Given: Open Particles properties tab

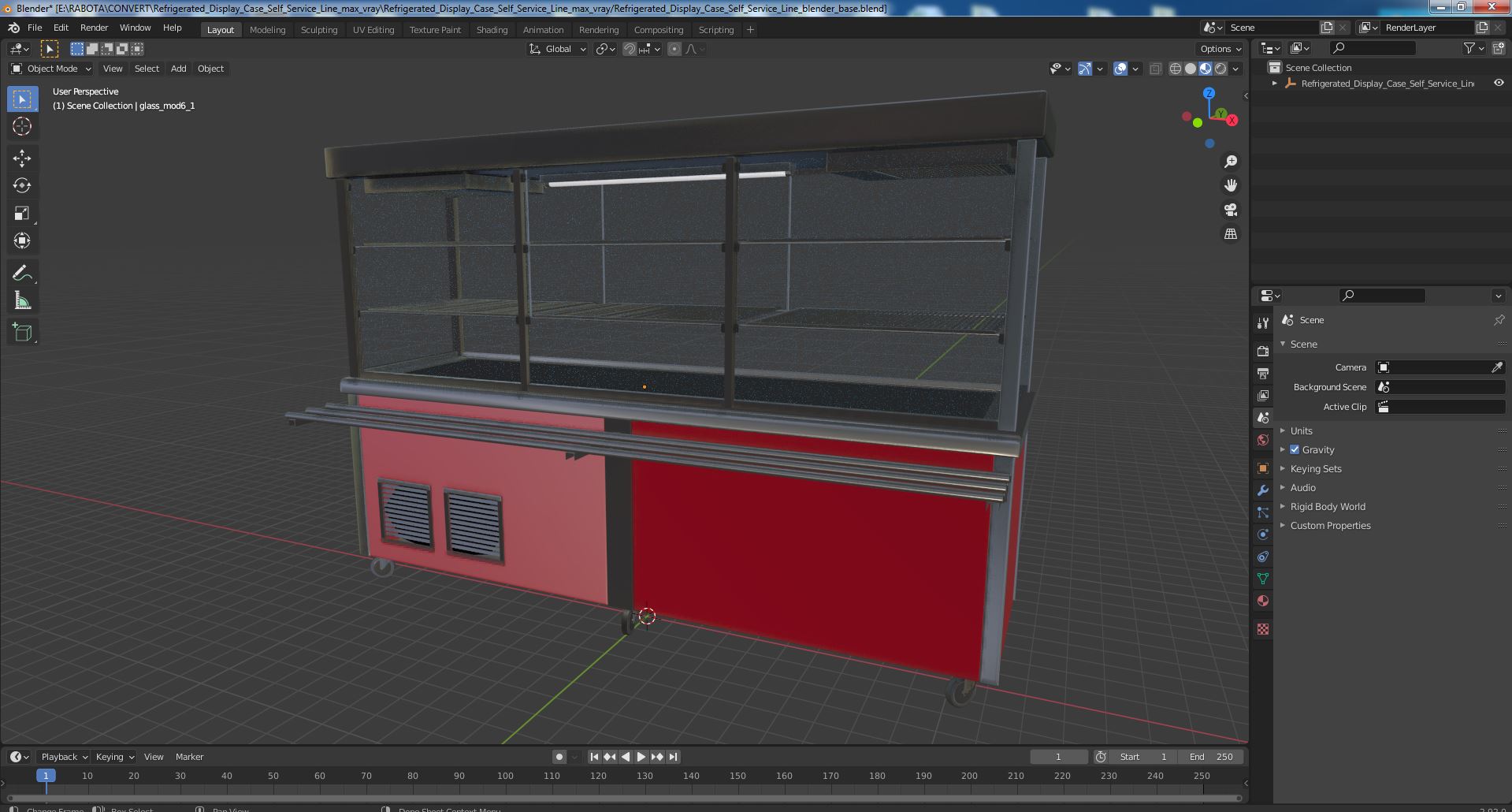Looking at the screenshot, I should (x=1263, y=512).
